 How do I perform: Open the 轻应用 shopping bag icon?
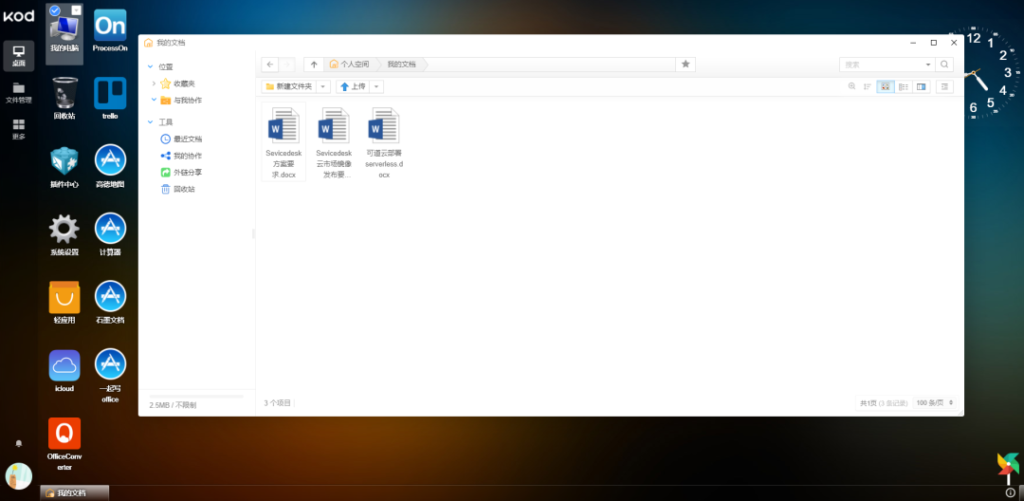tap(64, 303)
